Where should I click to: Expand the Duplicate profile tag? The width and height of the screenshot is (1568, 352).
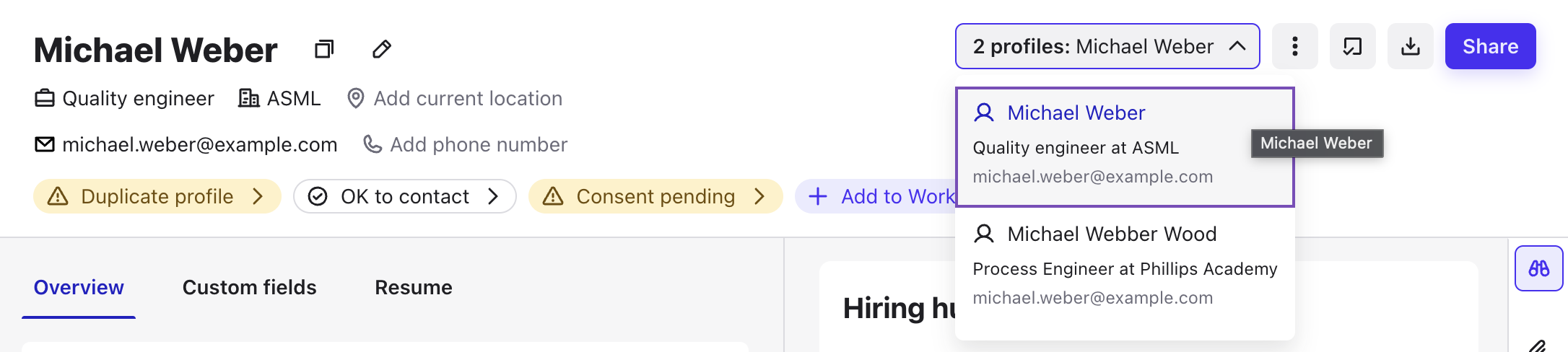[157, 196]
